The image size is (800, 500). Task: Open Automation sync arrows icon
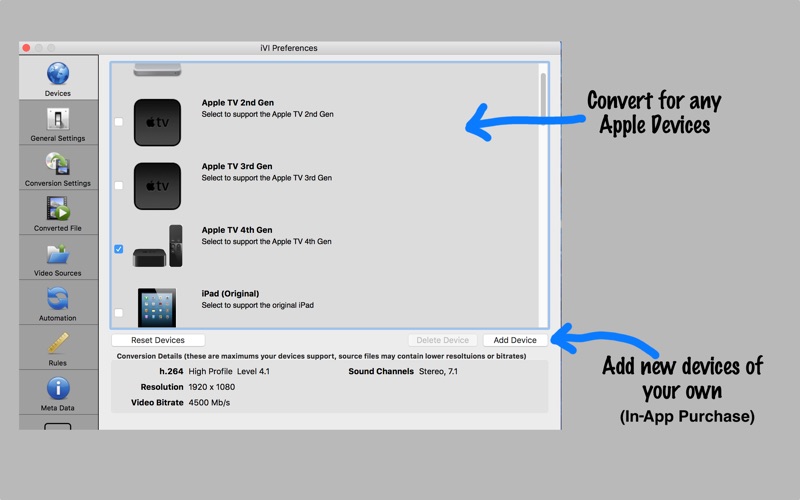[58, 299]
